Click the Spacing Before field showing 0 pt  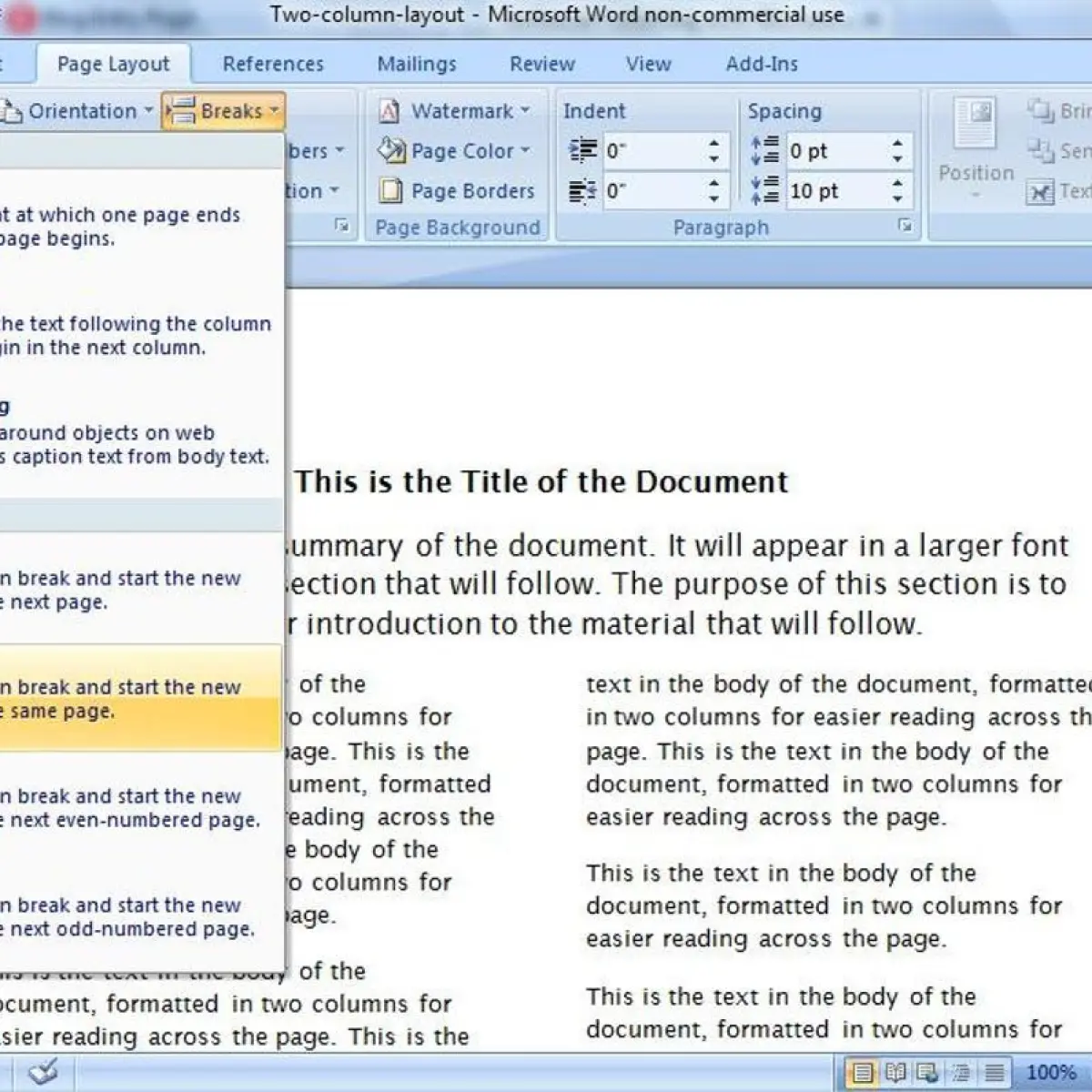(x=834, y=151)
